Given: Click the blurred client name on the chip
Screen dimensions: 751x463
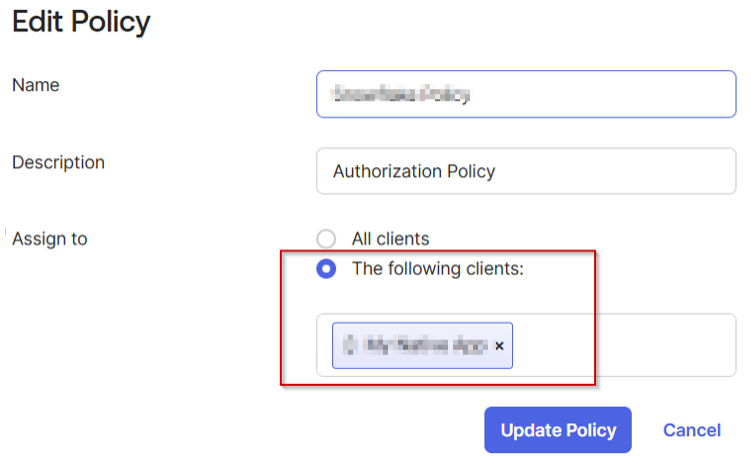Looking at the screenshot, I should pos(425,346).
